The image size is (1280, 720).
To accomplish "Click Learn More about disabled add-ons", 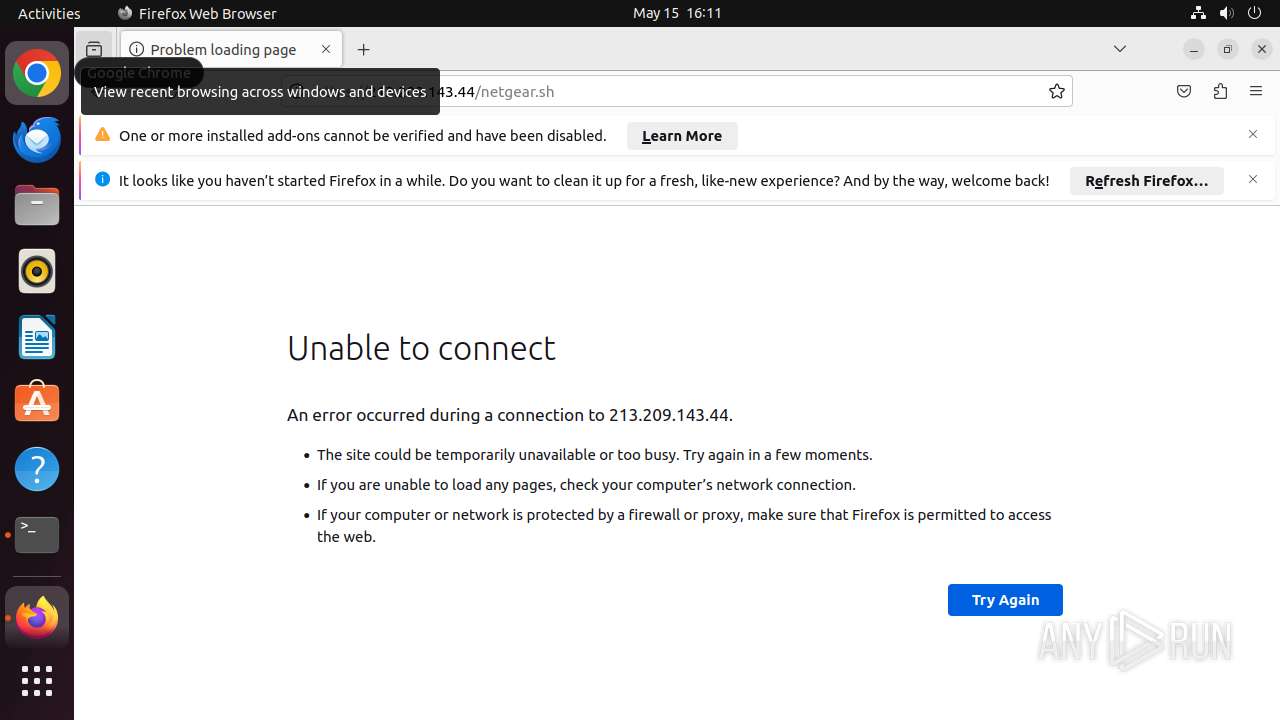I will pyautogui.click(x=682, y=136).
